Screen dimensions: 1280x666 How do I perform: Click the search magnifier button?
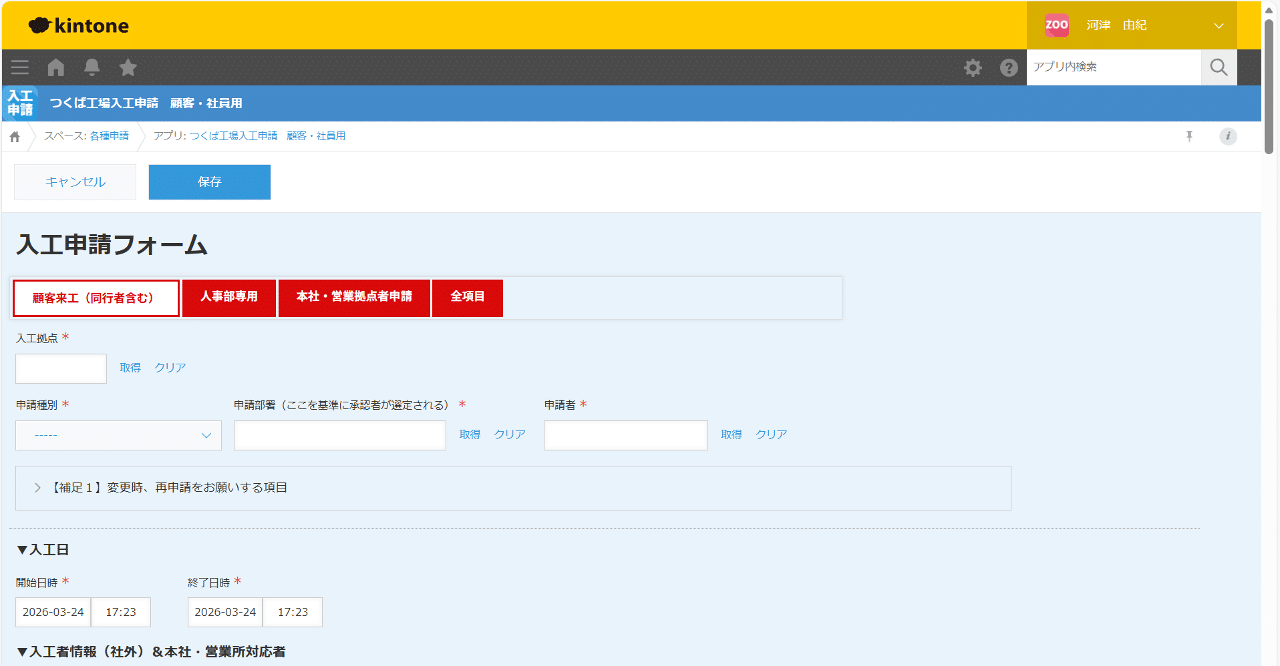(x=1218, y=68)
